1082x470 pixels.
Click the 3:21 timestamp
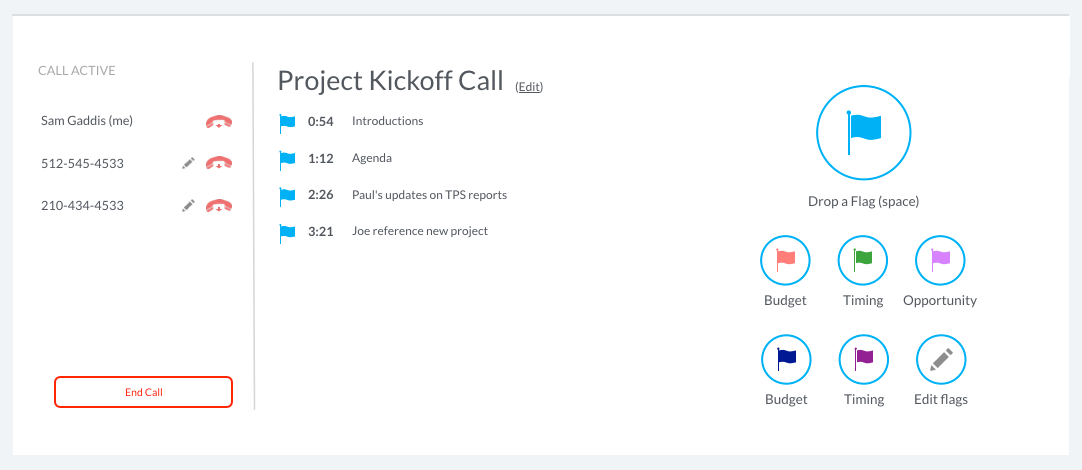pyautogui.click(x=321, y=231)
